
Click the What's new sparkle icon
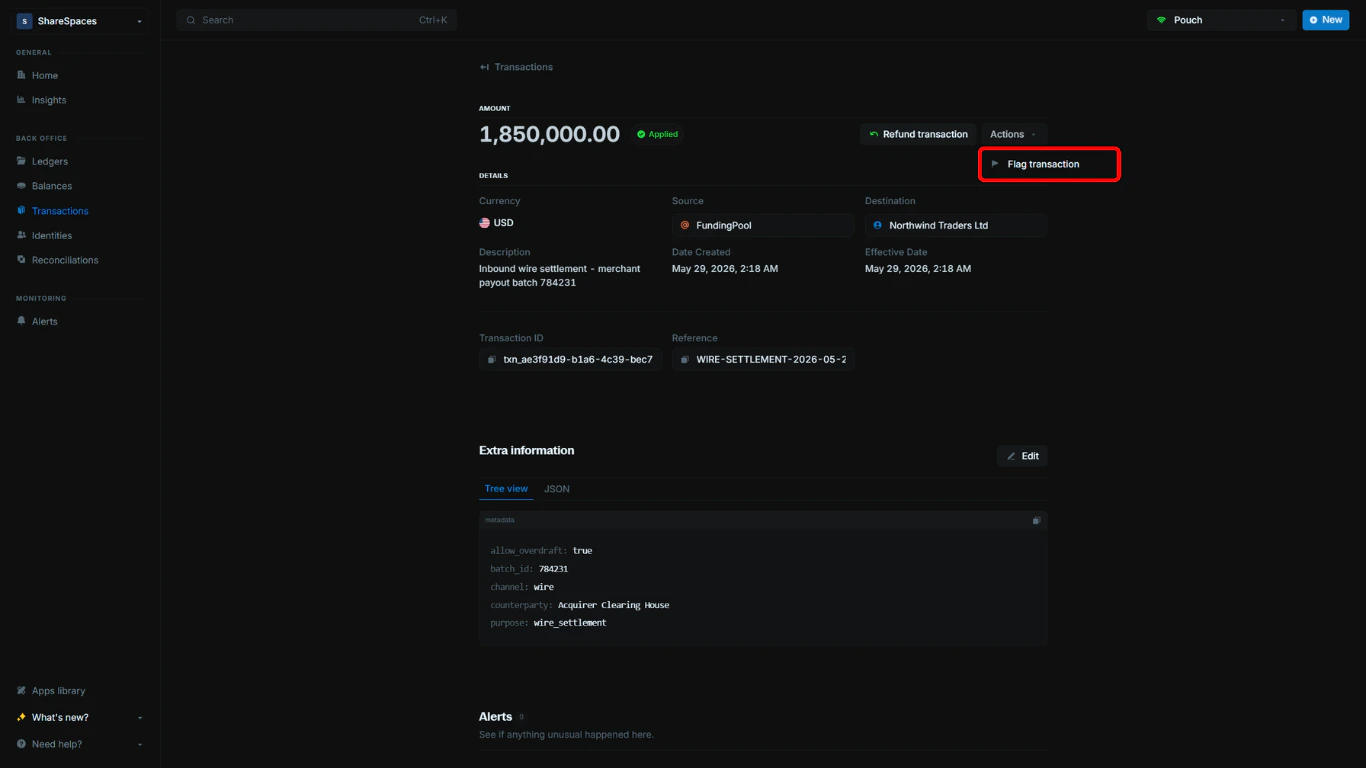tap(22, 717)
